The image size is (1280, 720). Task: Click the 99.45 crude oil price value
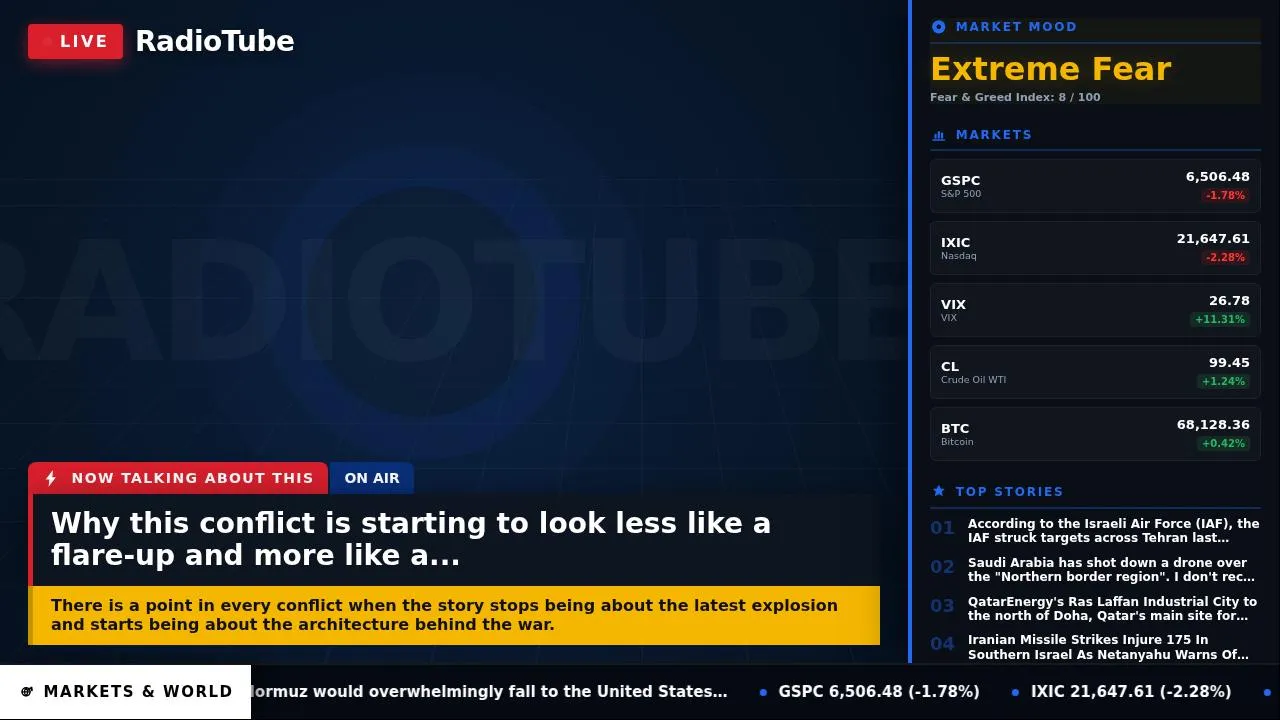1229,363
